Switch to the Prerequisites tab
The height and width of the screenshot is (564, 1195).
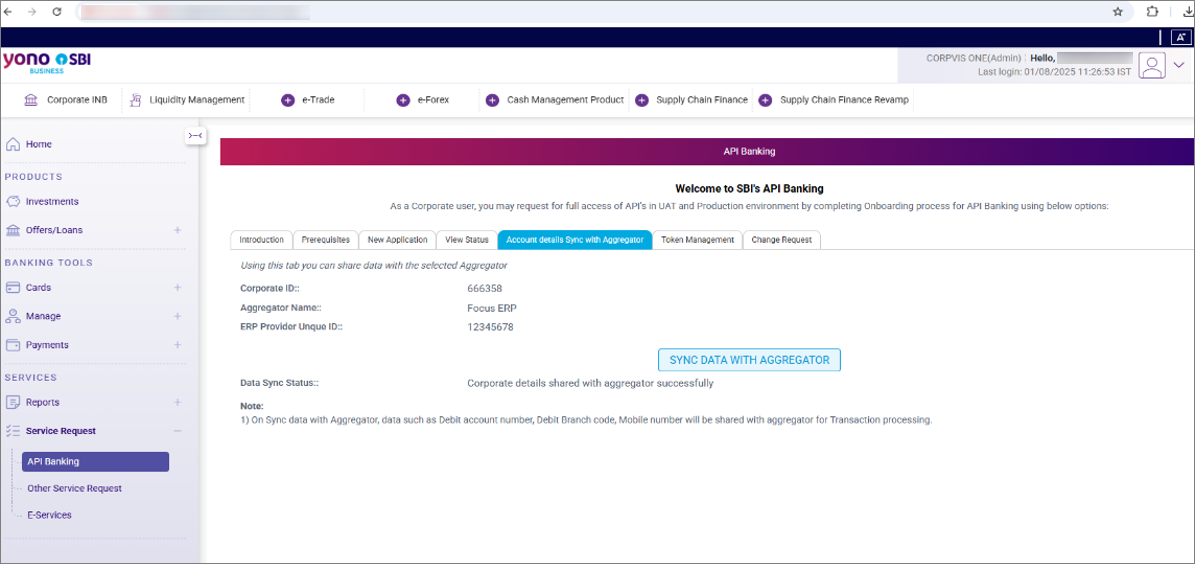(x=325, y=239)
